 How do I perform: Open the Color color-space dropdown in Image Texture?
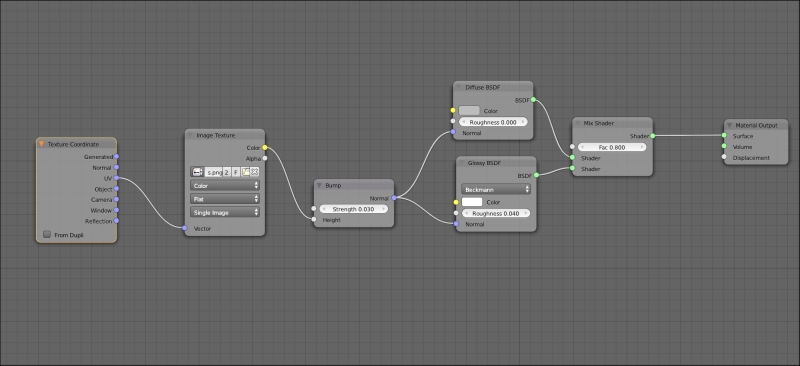[225, 185]
